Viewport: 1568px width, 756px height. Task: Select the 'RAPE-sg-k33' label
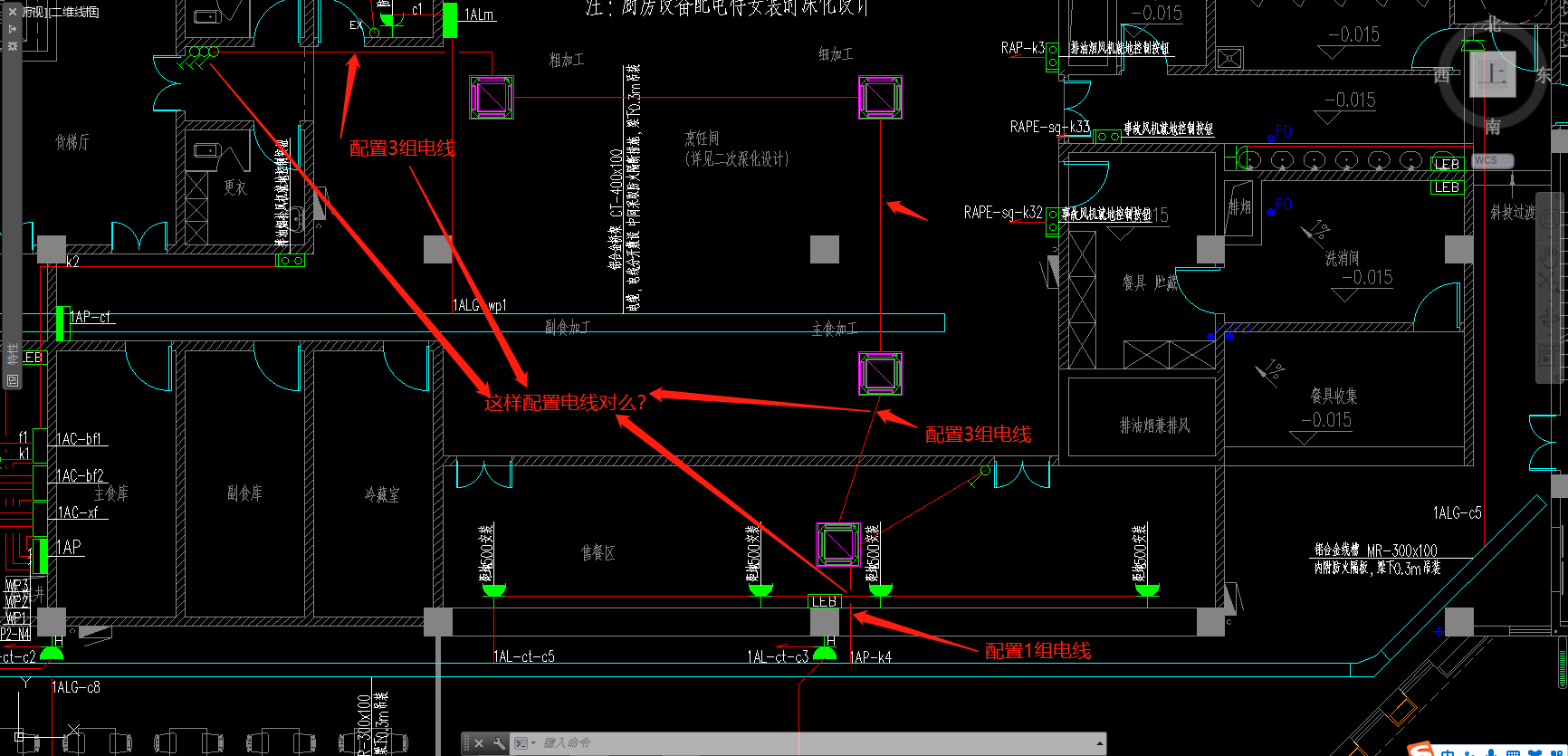pos(1050,127)
